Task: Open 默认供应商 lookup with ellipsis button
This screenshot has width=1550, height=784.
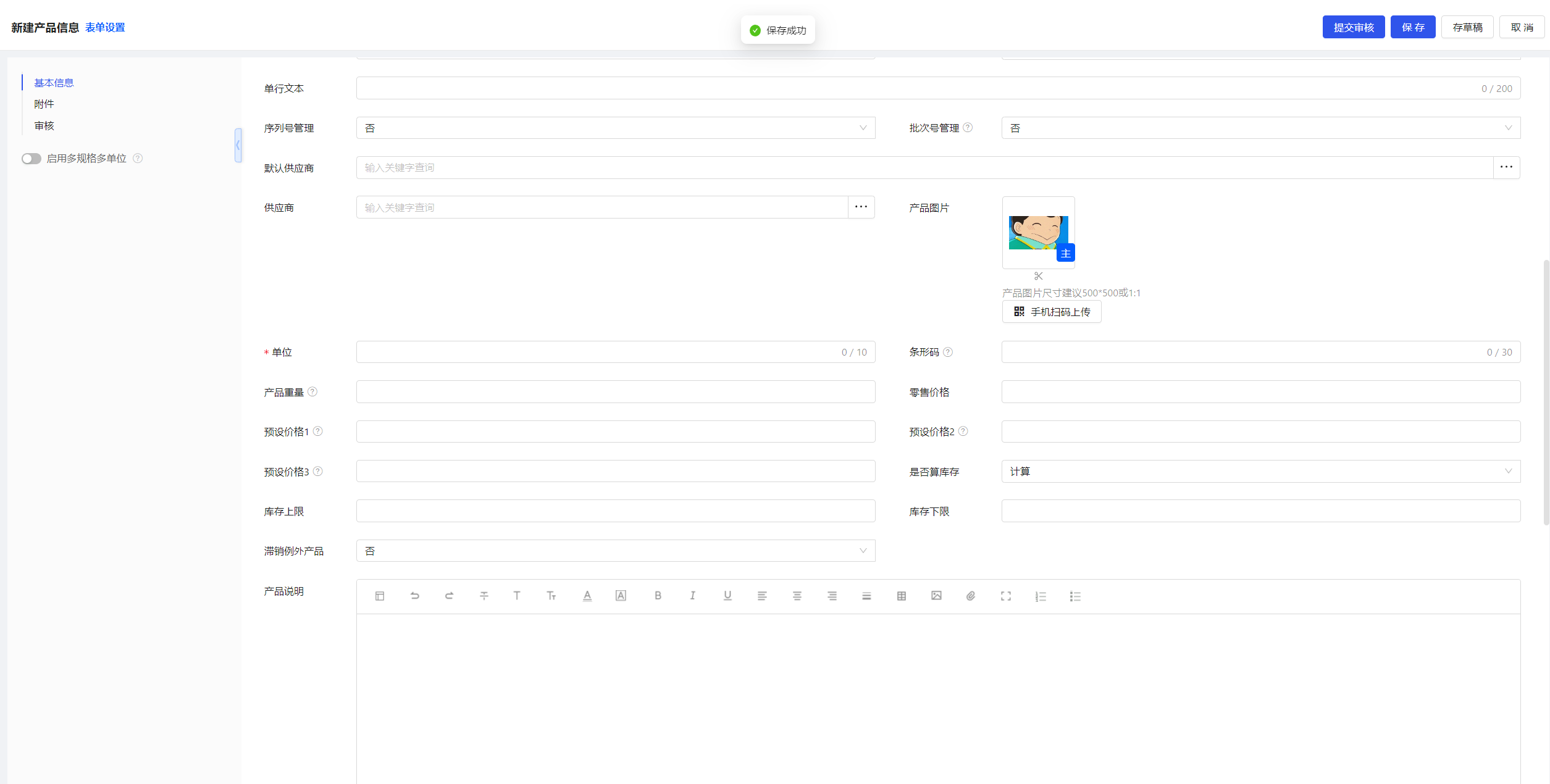Action: coord(1507,167)
